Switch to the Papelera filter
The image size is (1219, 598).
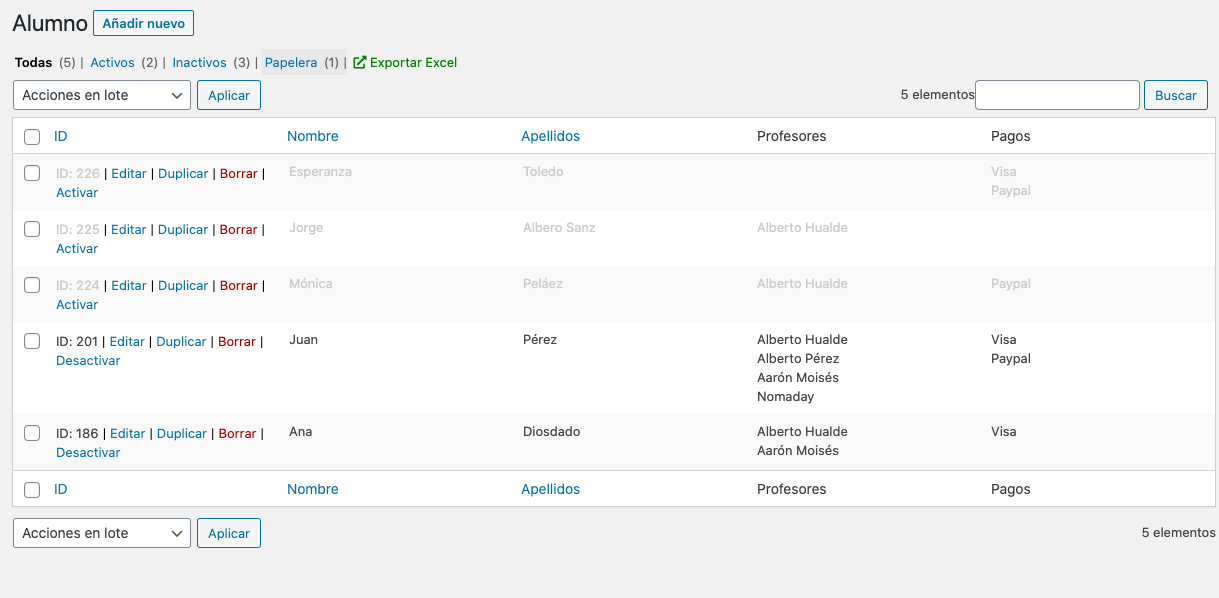coord(291,62)
